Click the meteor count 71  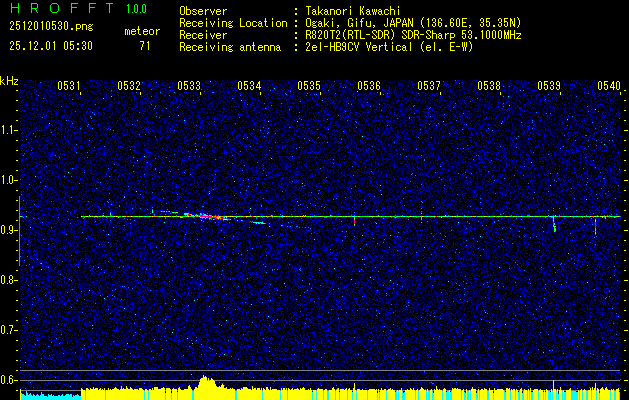(145, 46)
